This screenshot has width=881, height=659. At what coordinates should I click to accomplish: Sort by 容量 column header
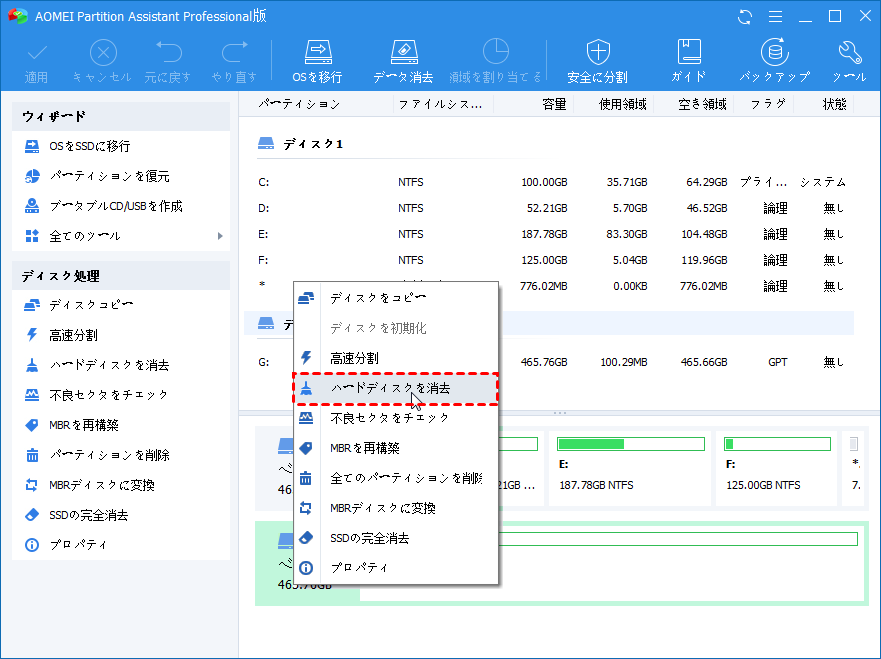coord(553,104)
